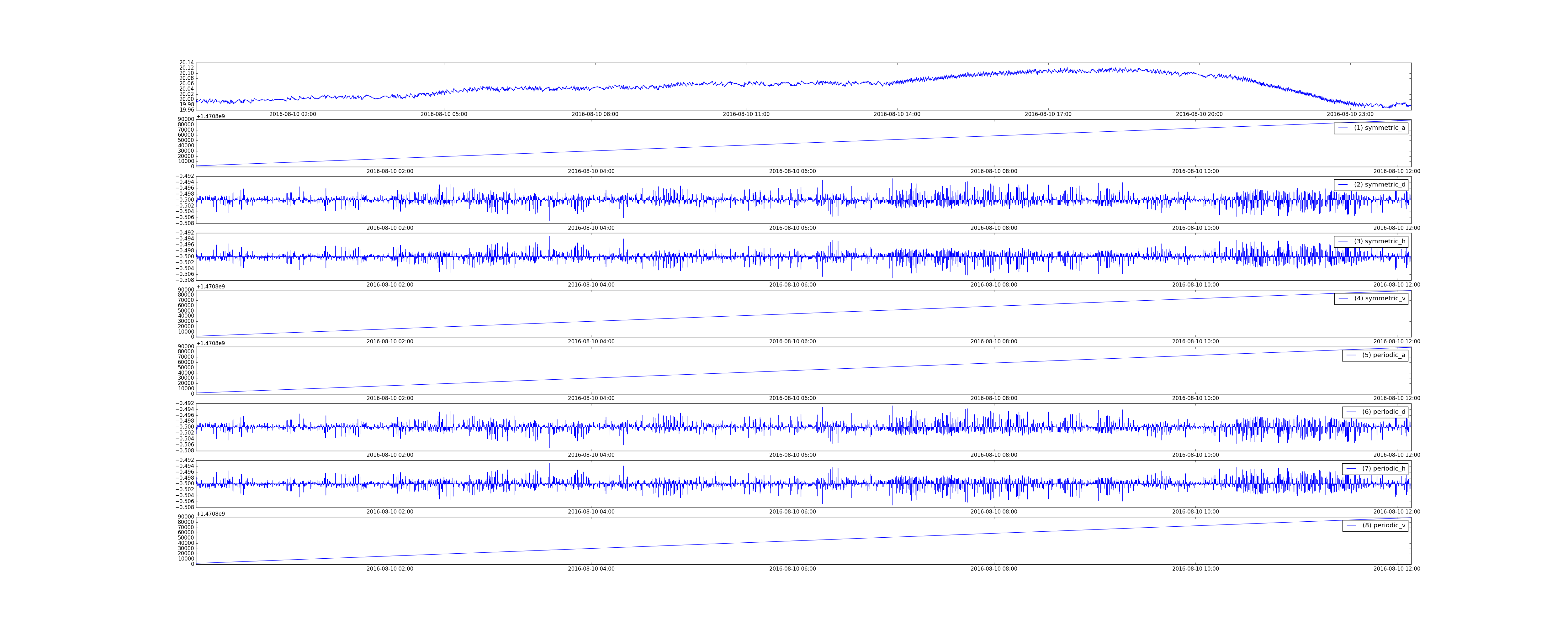Viewport: 1568px width, 627px height.
Task: Select the (3) symmetric_h legend entry
Action: 1379,241
